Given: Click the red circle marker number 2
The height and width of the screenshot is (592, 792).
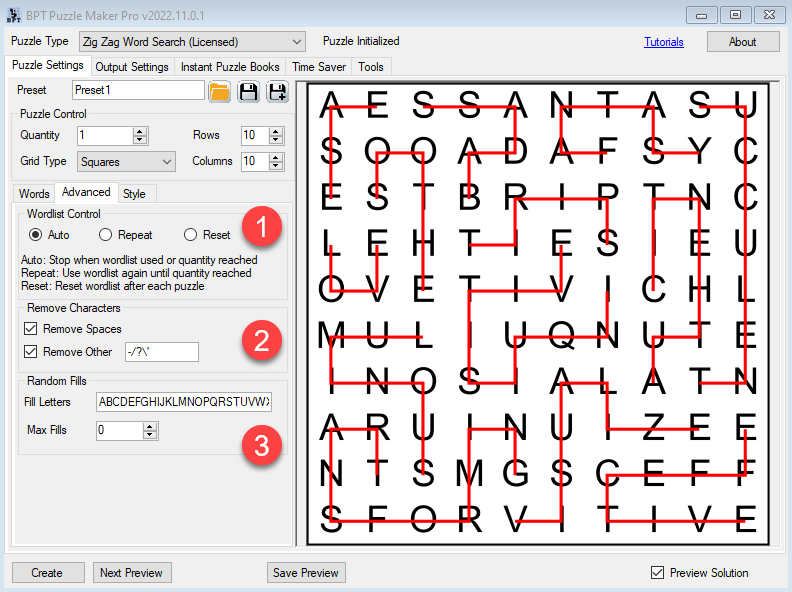Looking at the screenshot, I should click(262, 341).
